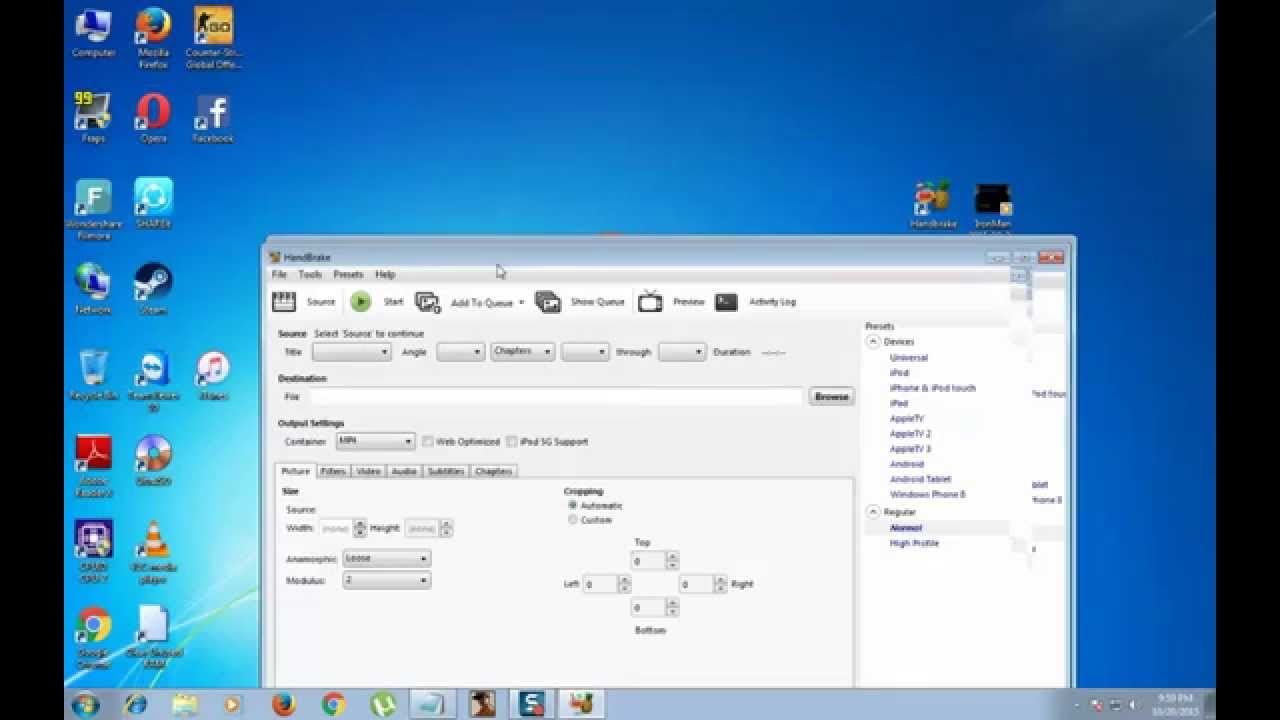Select the Recycle Bin desktop icon
1280x720 pixels.
coord(93,375)
